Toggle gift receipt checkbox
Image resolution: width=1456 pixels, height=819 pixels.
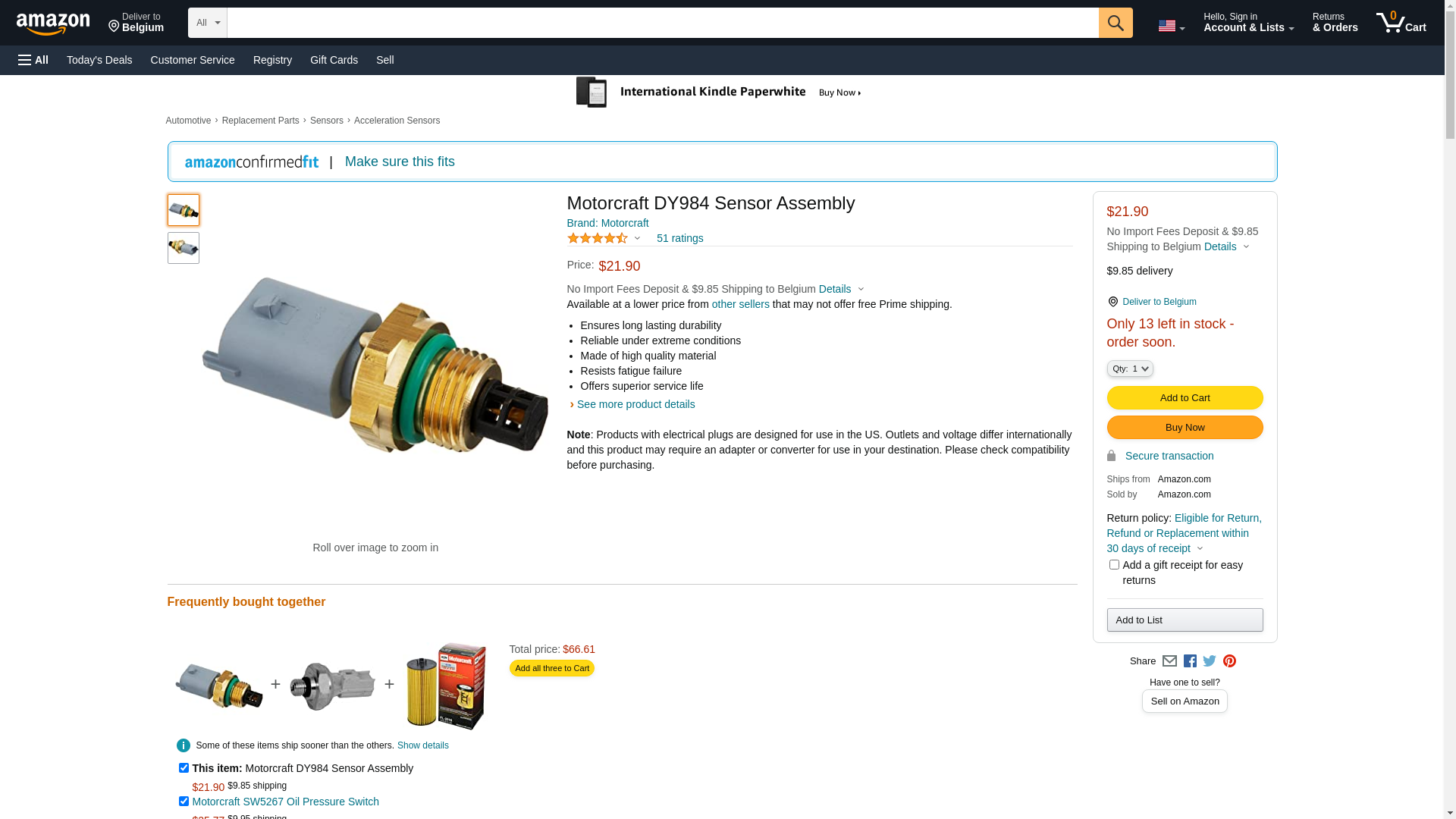[1114, 565]
